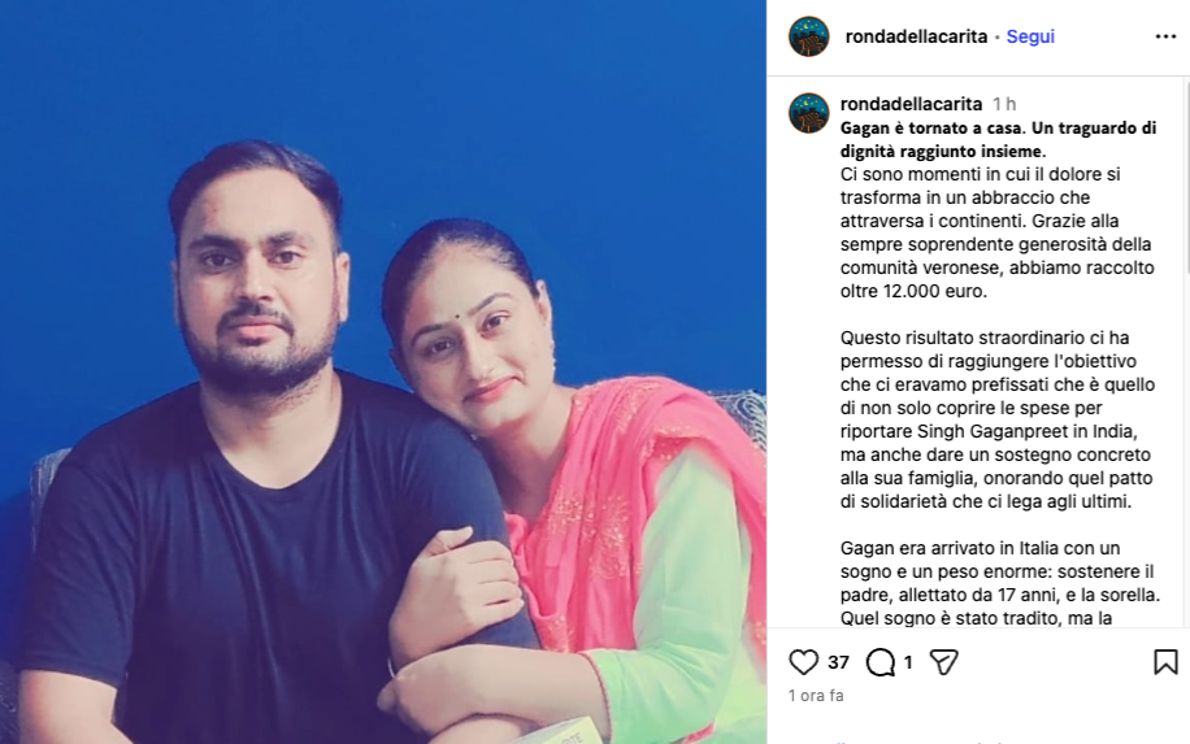This screenshot has width=1190, height=744.
Task: Click the "1 ora fa" post time
Action: (816, 695)
